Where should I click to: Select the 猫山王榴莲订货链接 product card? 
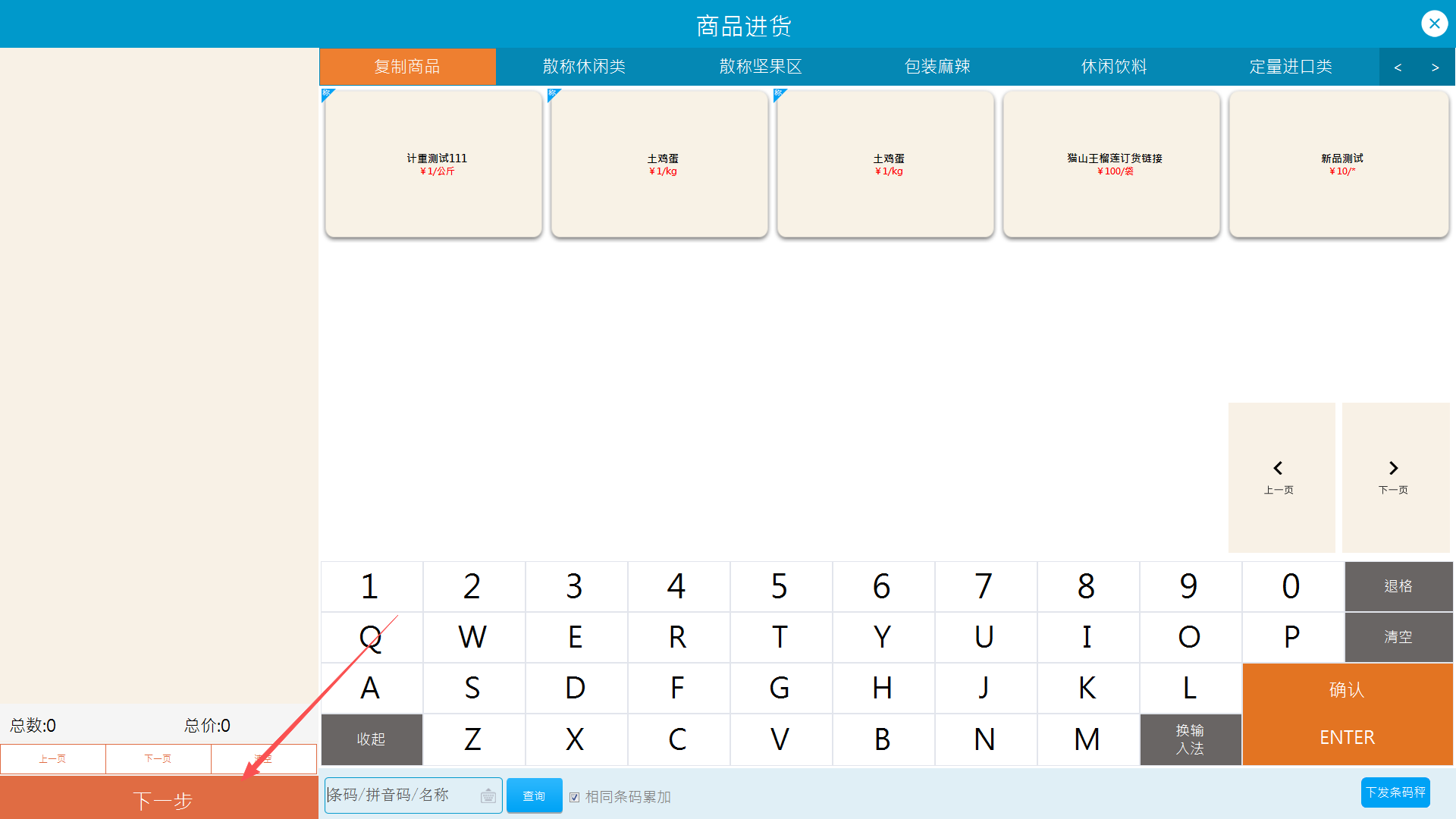[x=1111, y=164]
